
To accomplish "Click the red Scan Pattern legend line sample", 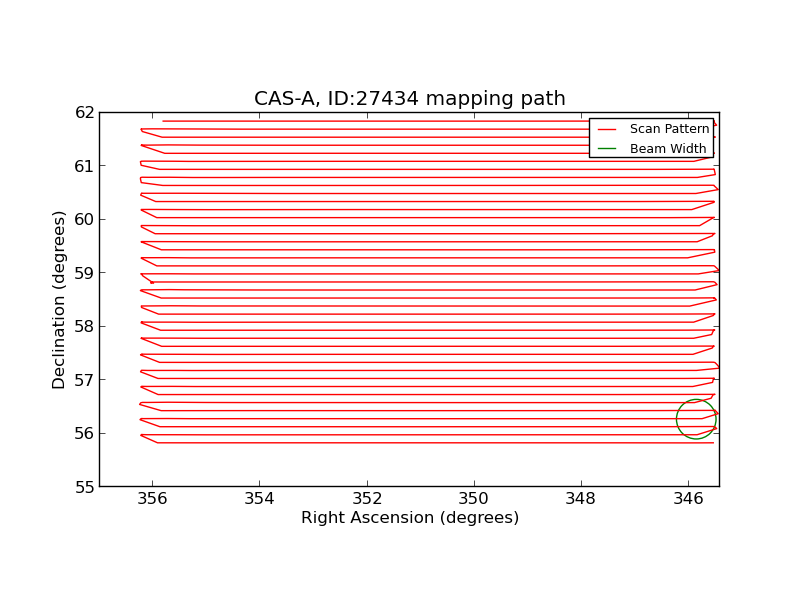I will 607,130.
